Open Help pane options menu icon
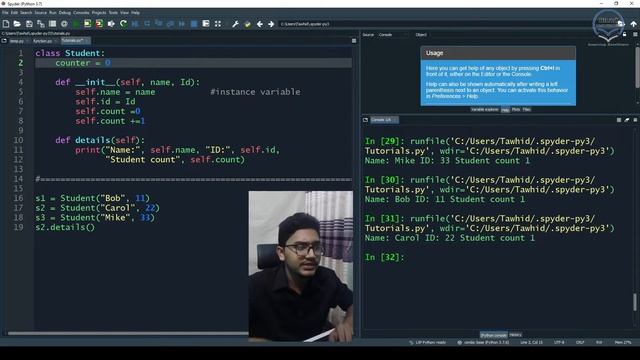 click(635, 35)
